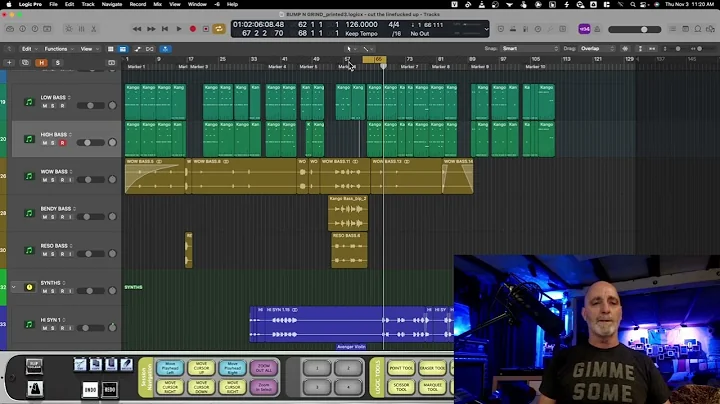Screen dimensions: 720x404
Task: Open Logic Pro application menu
Action: [30, 4]
